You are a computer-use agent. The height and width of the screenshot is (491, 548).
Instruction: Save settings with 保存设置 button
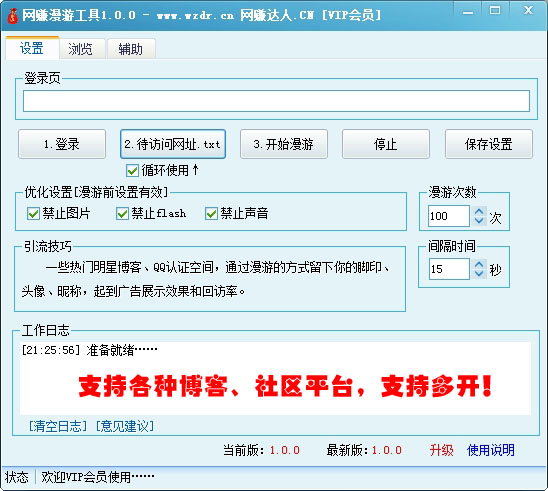(x=489, y=144)
